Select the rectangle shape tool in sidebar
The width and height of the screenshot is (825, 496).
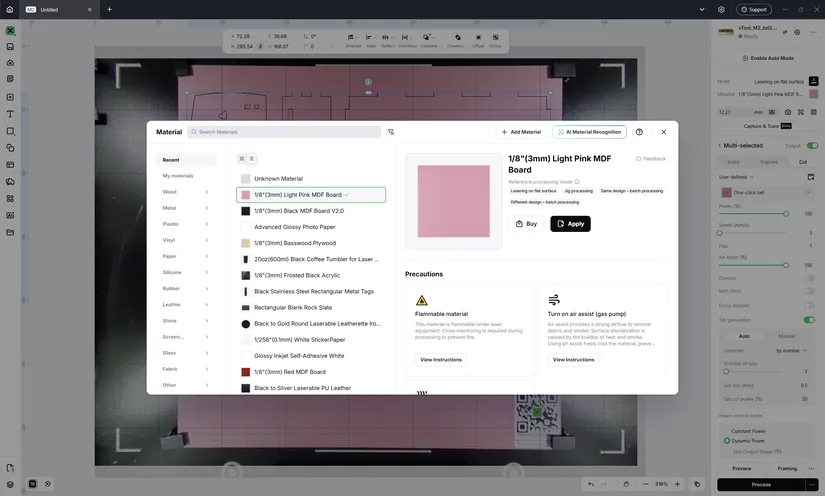pos(10,131)
